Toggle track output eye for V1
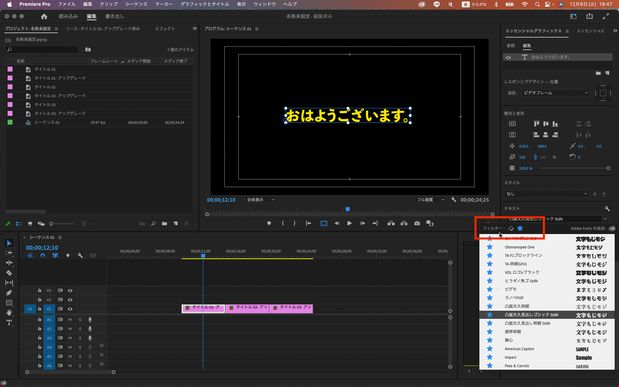This screenshot has height=387, width=619. [x=70, y=309]
